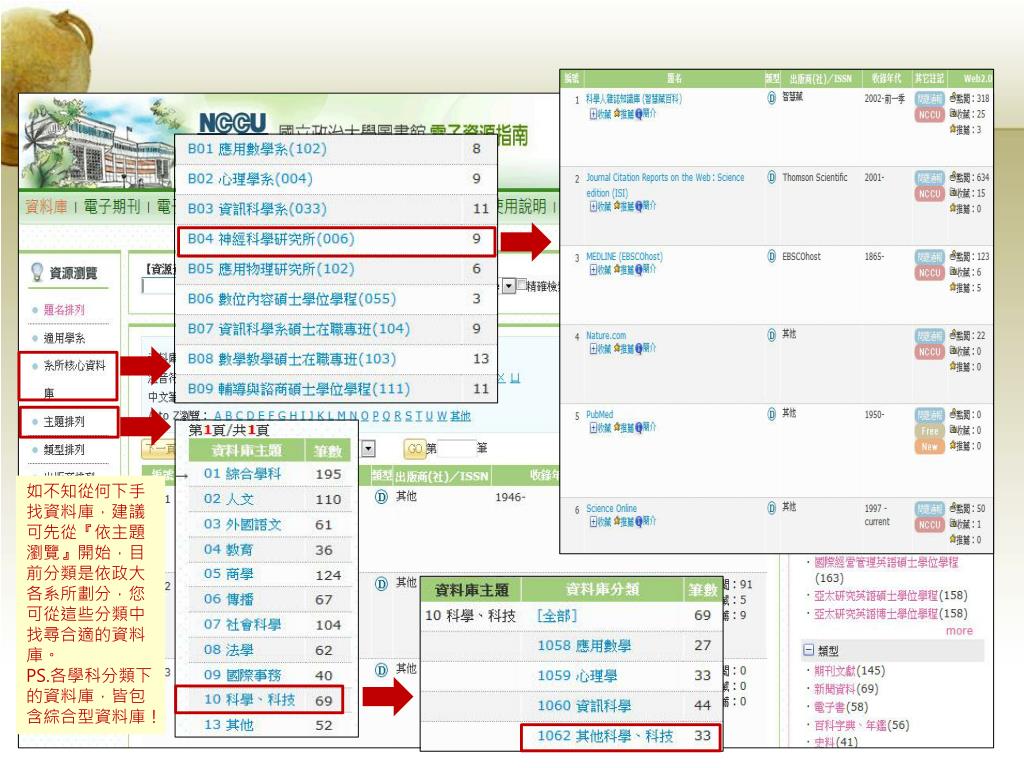Browse databases starting with letter W
The height and width of the screenshot is (768, 1024).
(x=442, y=416)
